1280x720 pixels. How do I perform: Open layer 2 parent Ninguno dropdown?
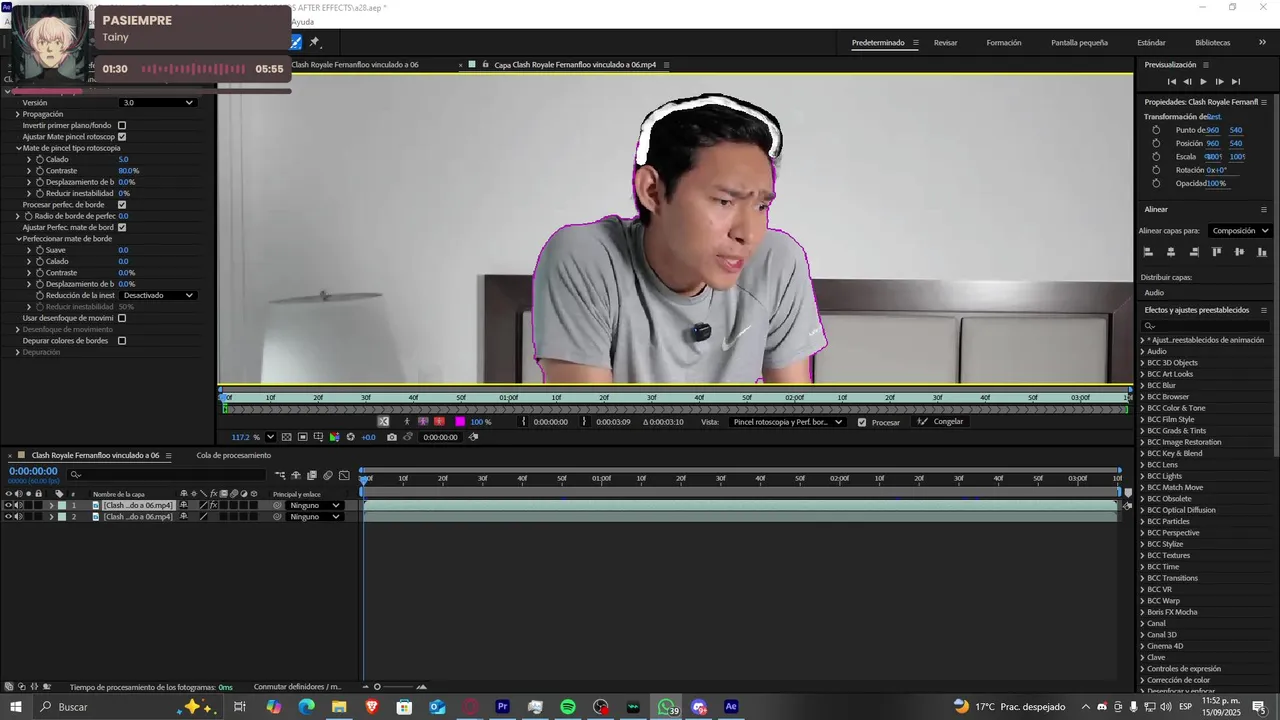[314, 517]
